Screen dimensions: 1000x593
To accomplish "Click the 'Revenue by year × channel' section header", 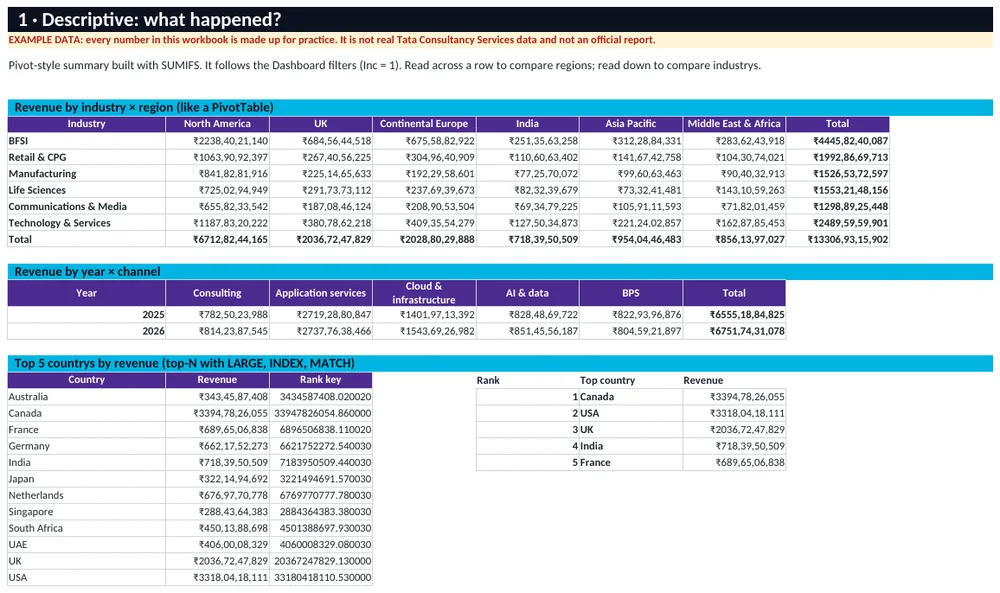I will tap(500, 272).
